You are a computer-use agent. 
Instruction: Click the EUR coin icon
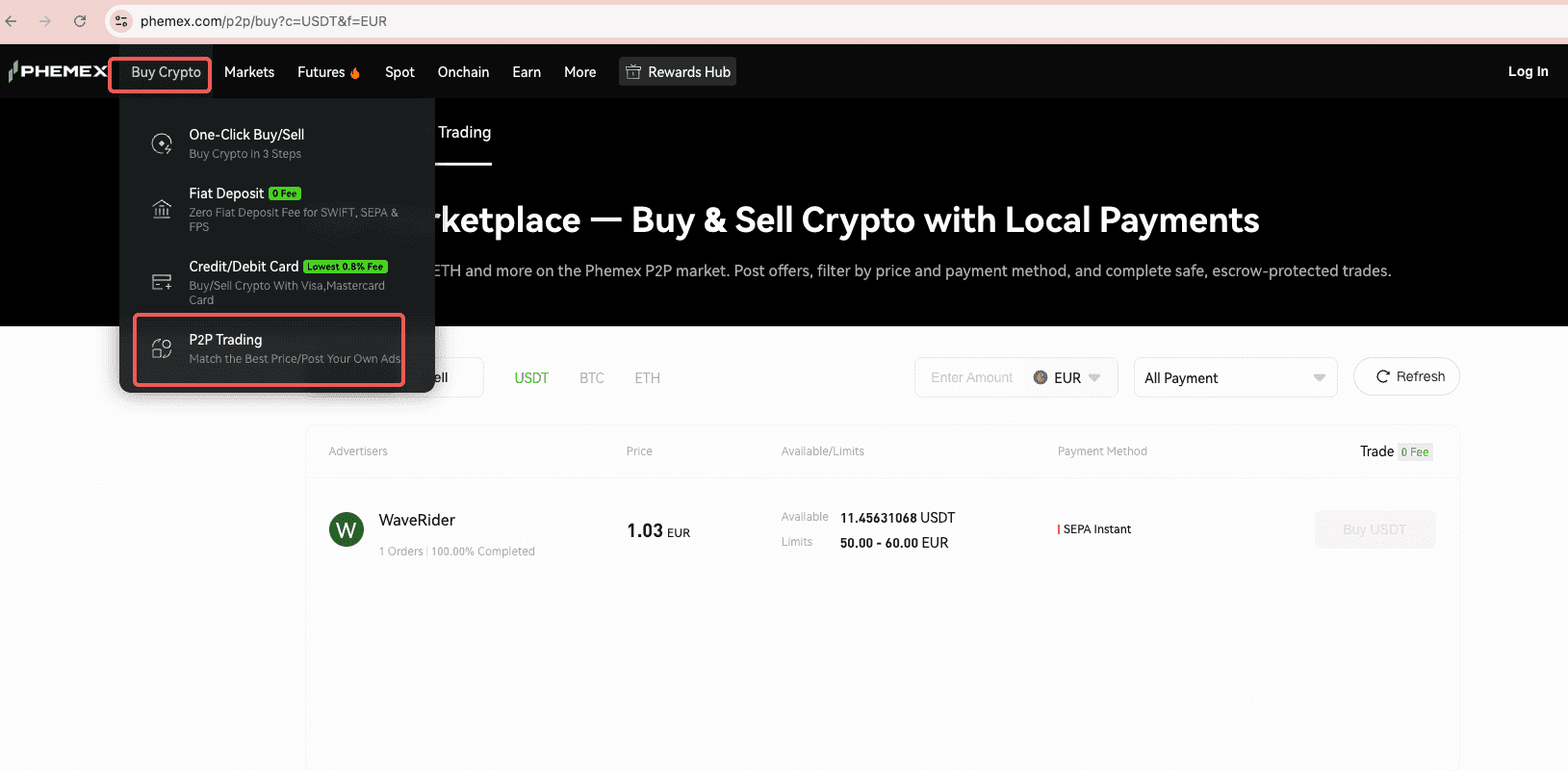click(1041, 377)
